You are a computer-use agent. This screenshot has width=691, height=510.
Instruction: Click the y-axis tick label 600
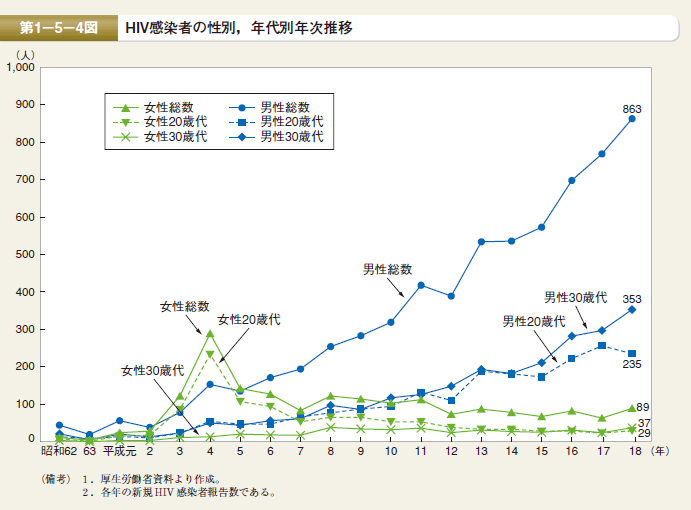[25, 217]
